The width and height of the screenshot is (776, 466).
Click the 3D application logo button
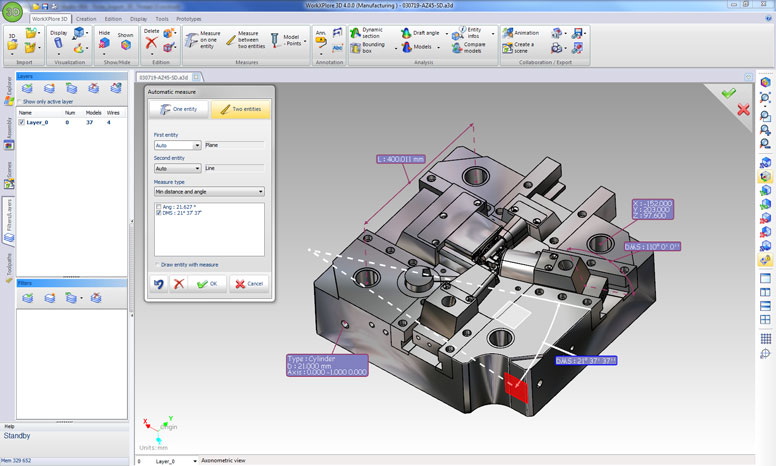(12, 11)
